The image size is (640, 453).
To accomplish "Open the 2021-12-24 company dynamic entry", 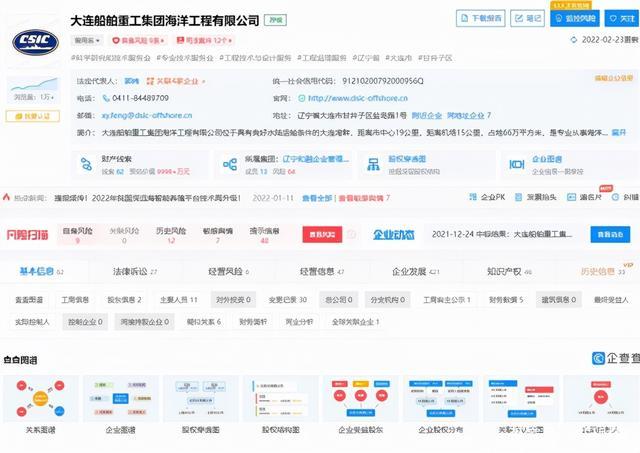I will tap(502, 234).
